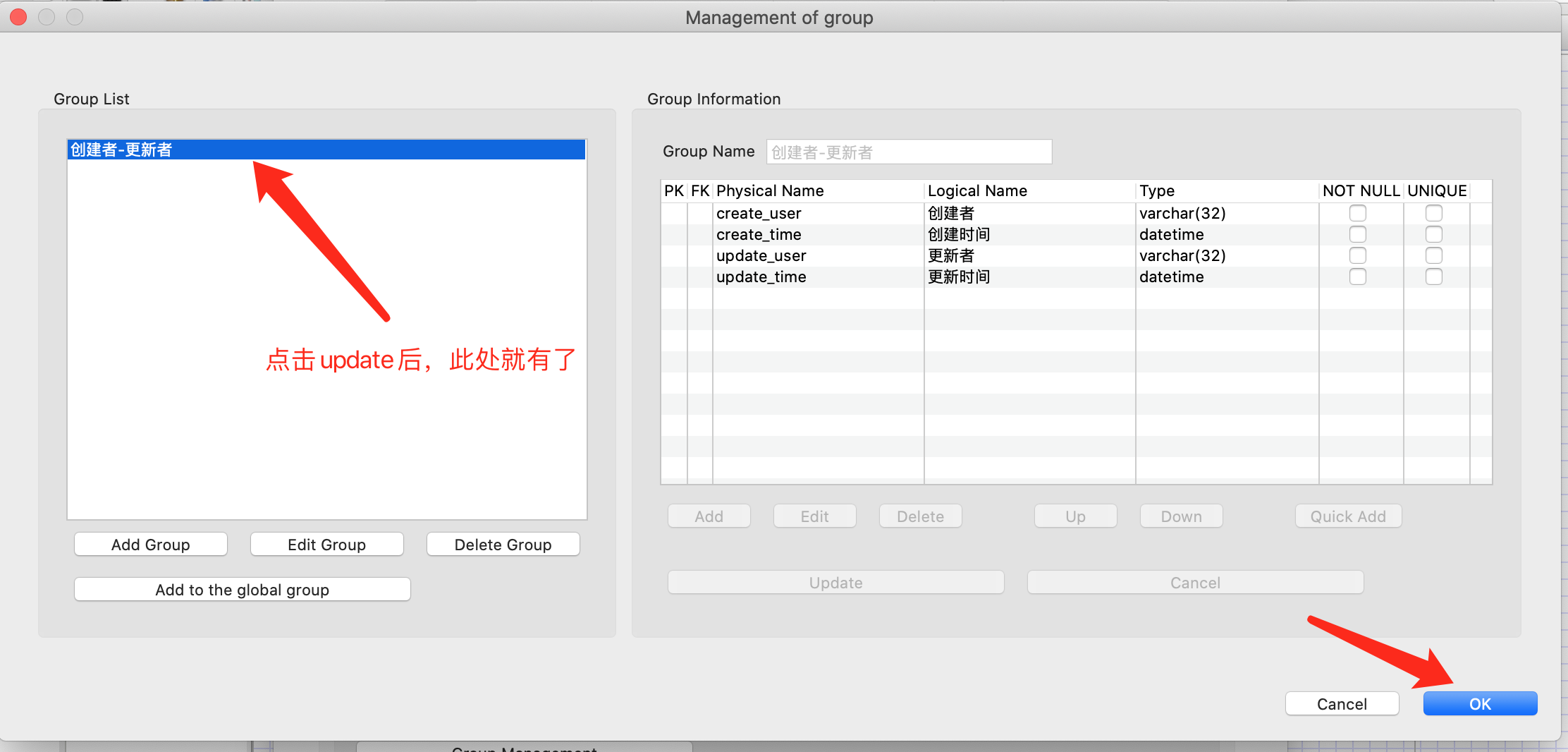Viewport: 1568px width, 752px height.
Task: Enable NOT NULL for update_time column
Action: click(1358, 277)
